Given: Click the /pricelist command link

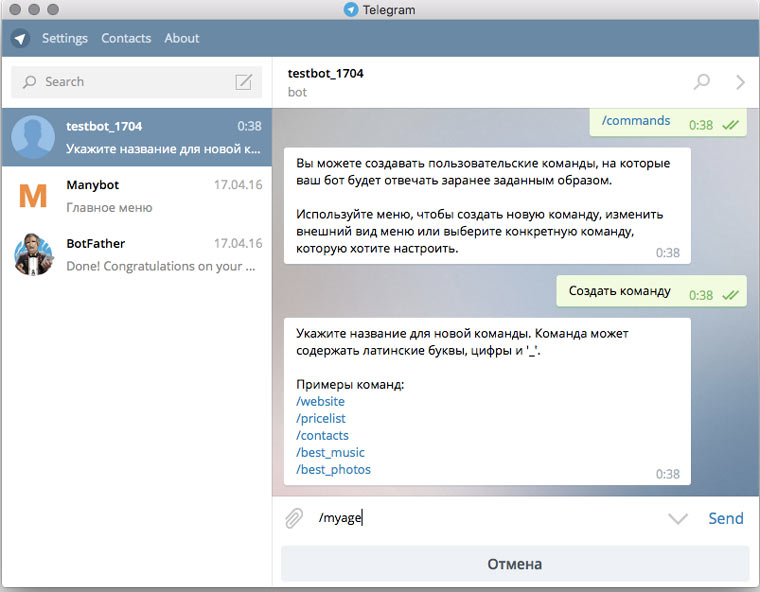Looking at the screenshot, I should [x=321, y=418].
